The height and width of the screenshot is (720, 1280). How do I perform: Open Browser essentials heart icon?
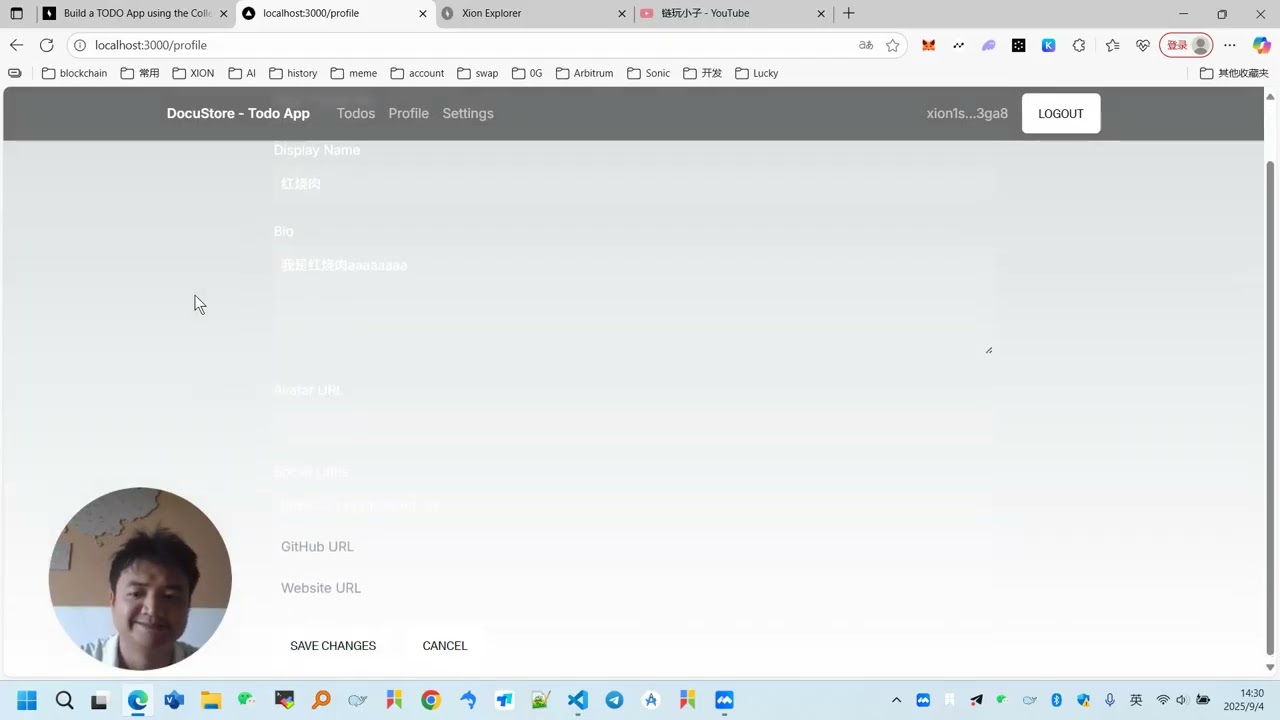tap(1143, 45)
